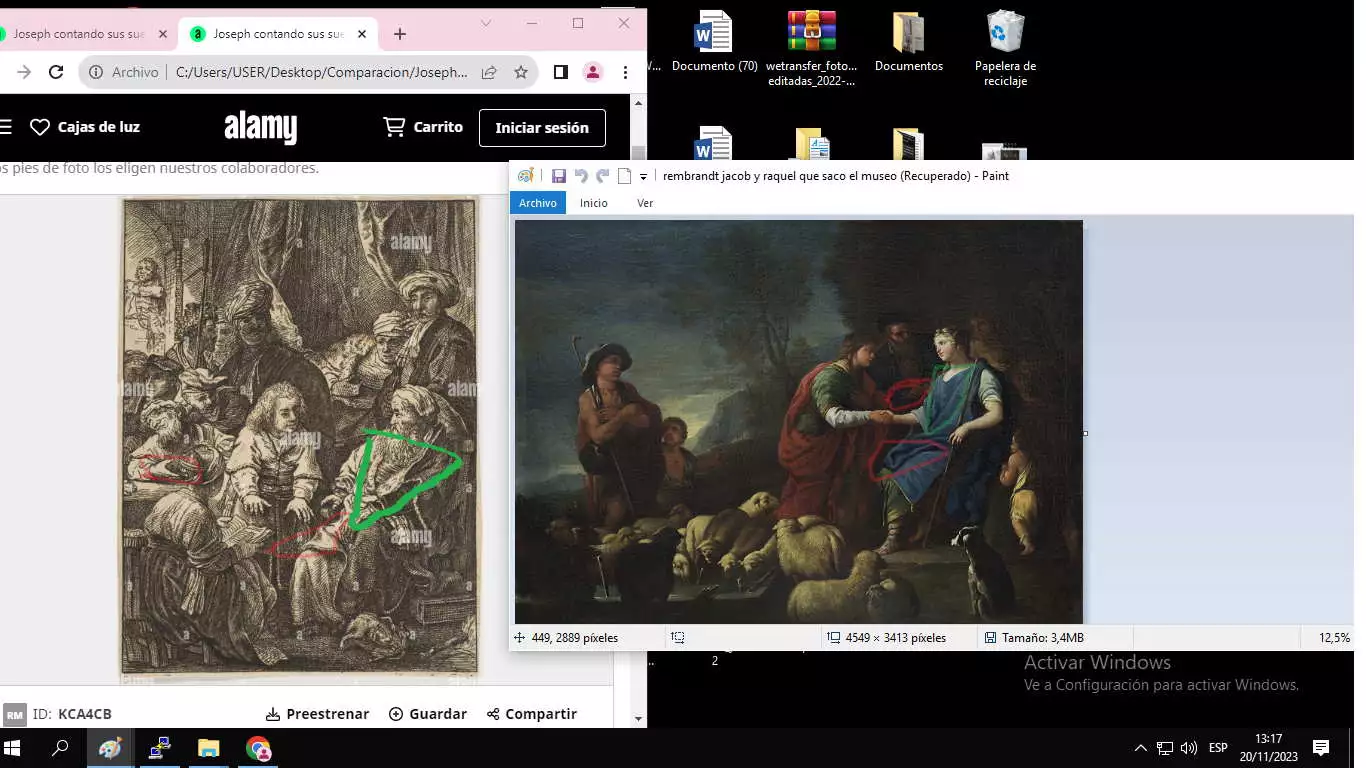Open the clock showing 13:17
Image resolution: width=1366 pixels, height=768 pixels.
click(x=1268, y=748)
